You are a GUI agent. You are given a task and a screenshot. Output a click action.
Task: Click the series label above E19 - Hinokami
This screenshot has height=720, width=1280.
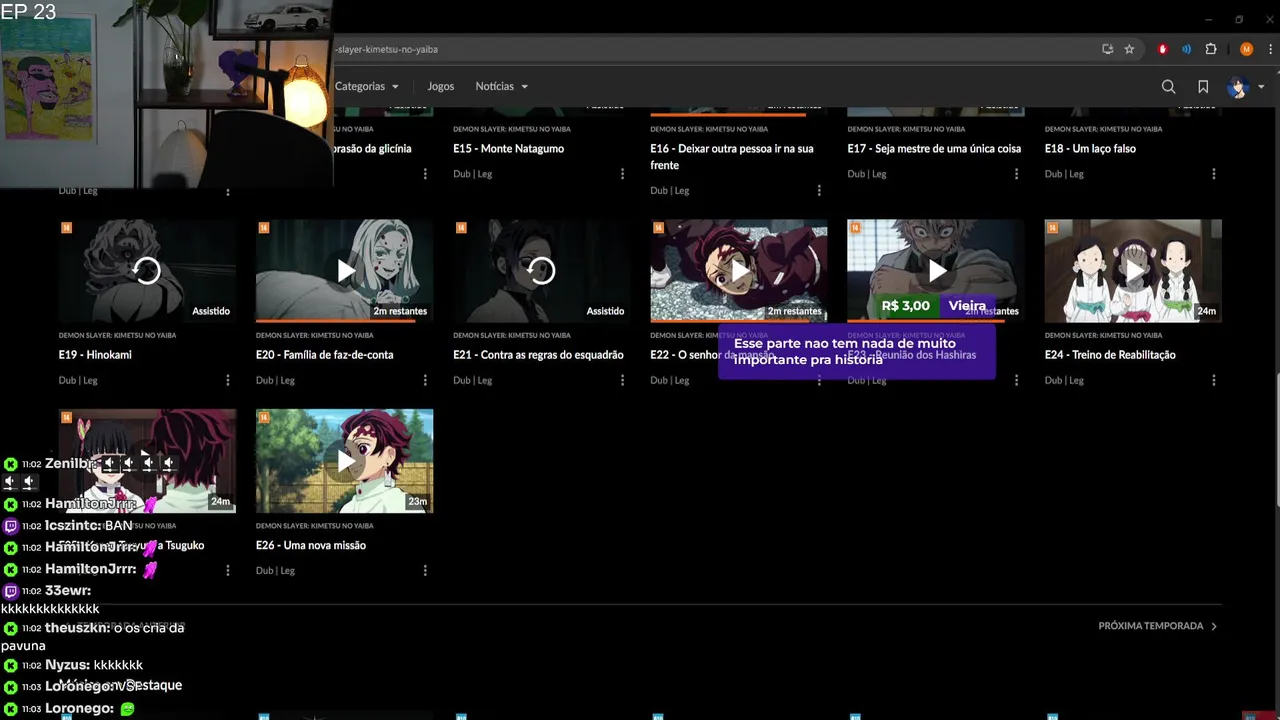coord(118,335)
